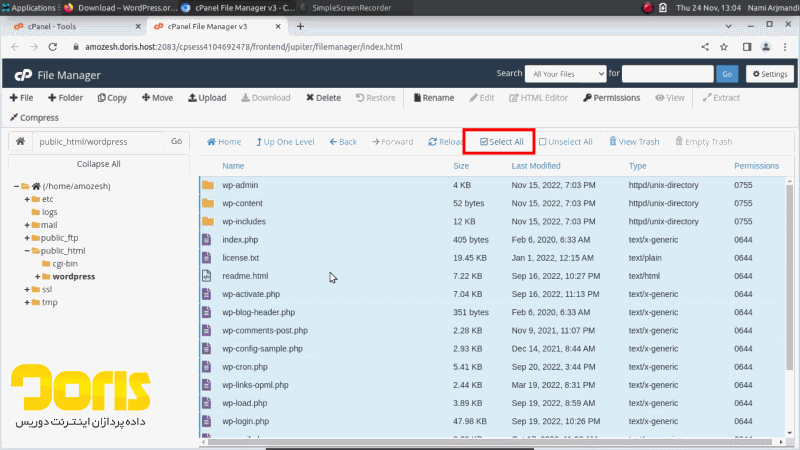This screenshot has width=800, height=450.
Task: Click the Rename toolbar button
Action: pos(434,97)
